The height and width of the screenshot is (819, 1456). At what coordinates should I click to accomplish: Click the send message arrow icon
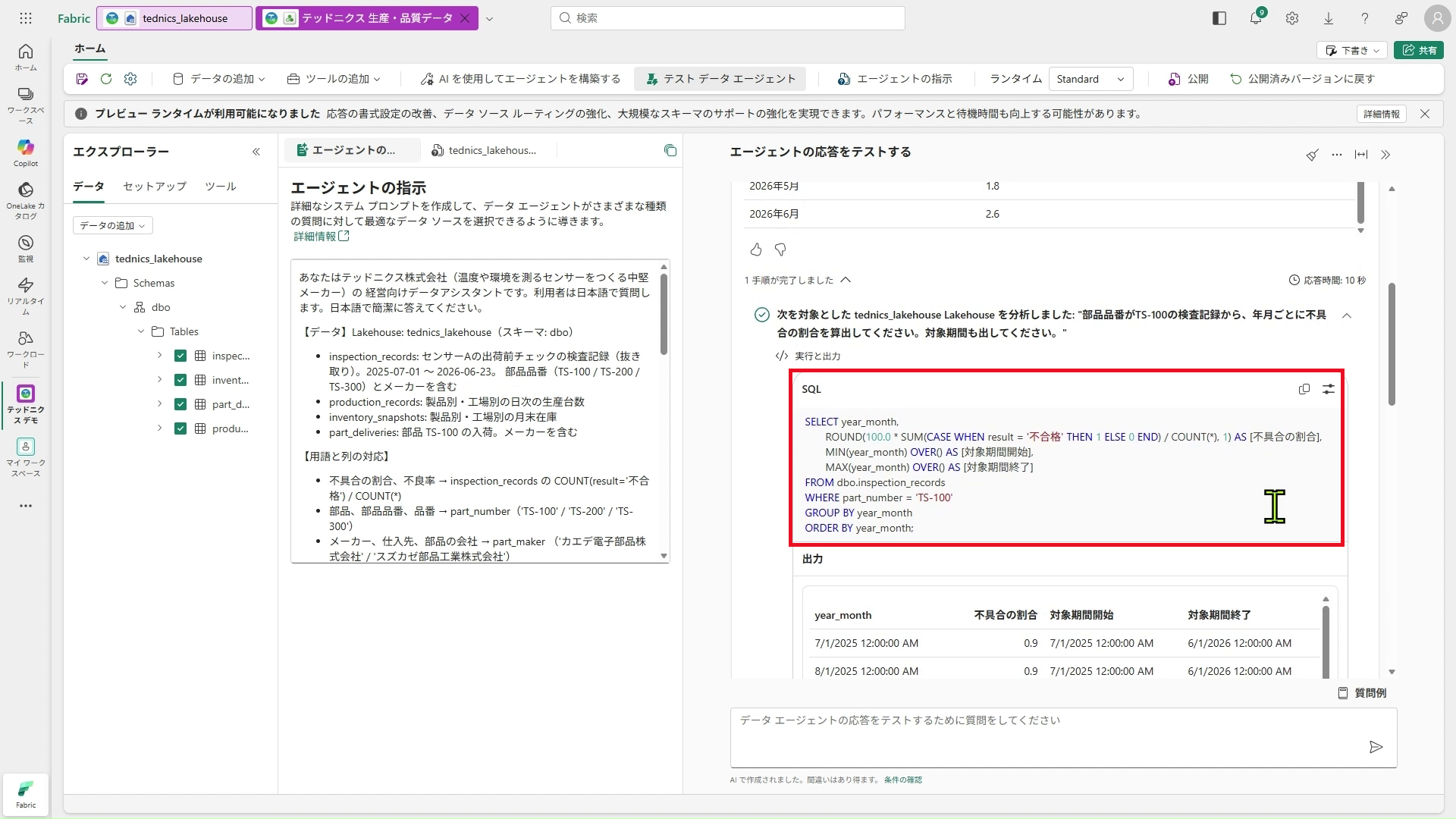(x=1376, y=748)
